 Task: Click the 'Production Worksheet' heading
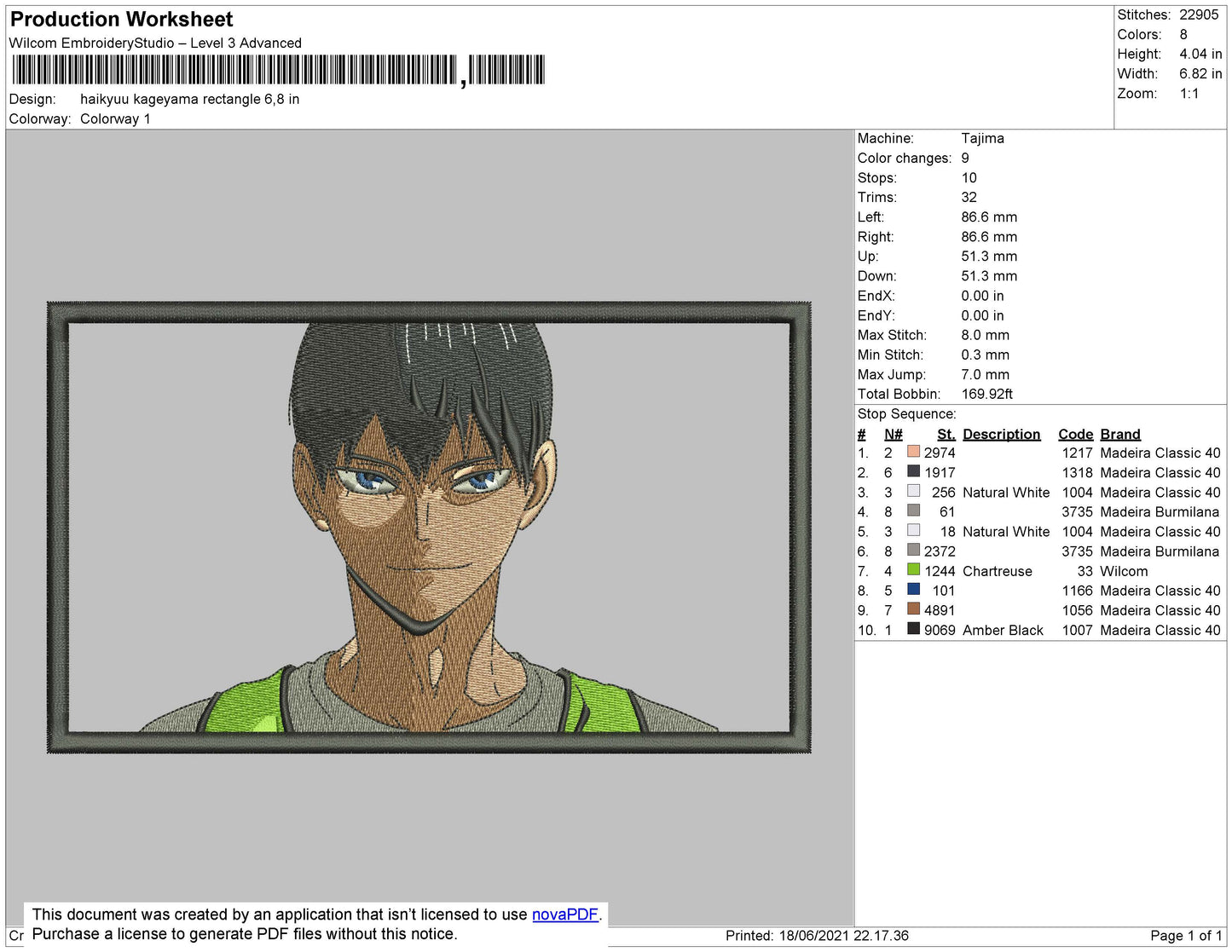(121, 20)
